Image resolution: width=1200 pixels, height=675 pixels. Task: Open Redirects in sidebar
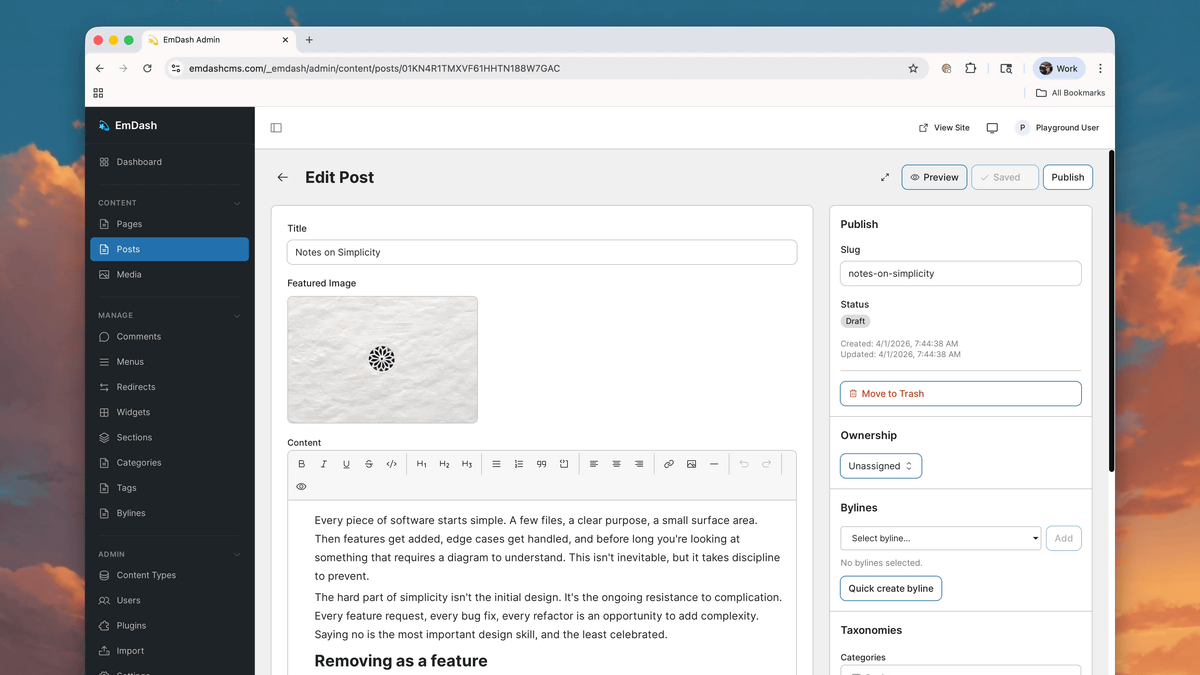coord(170,387)
